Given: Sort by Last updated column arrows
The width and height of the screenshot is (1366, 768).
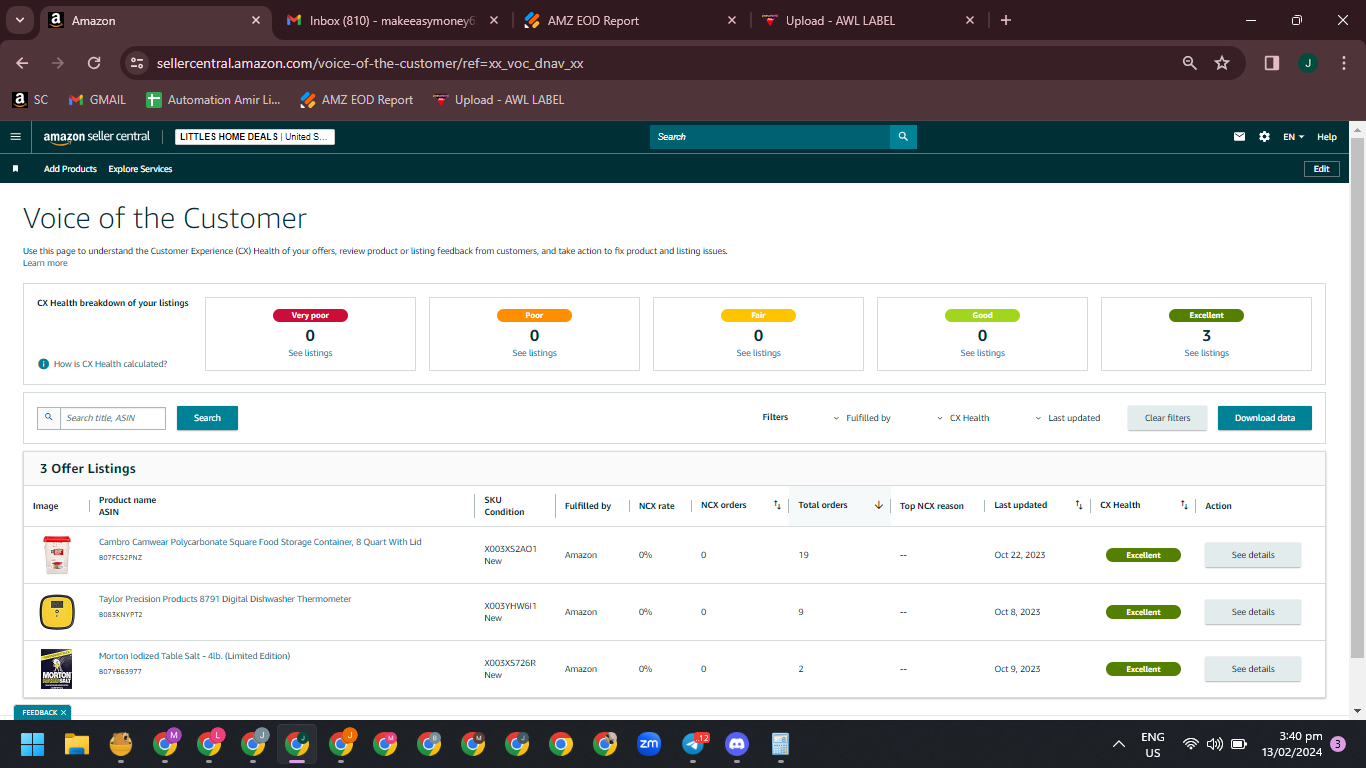Looking at the screenshot, I should pyautogui.click(x=1078, y=505).
